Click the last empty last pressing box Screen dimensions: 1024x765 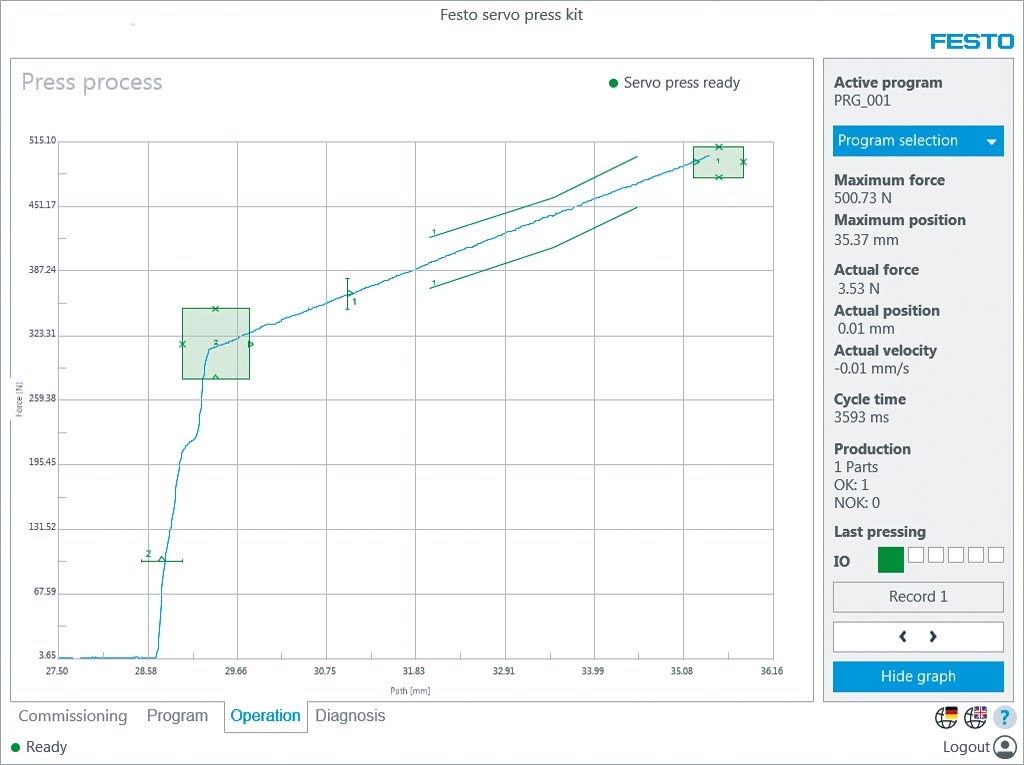(x=996, y=555)
